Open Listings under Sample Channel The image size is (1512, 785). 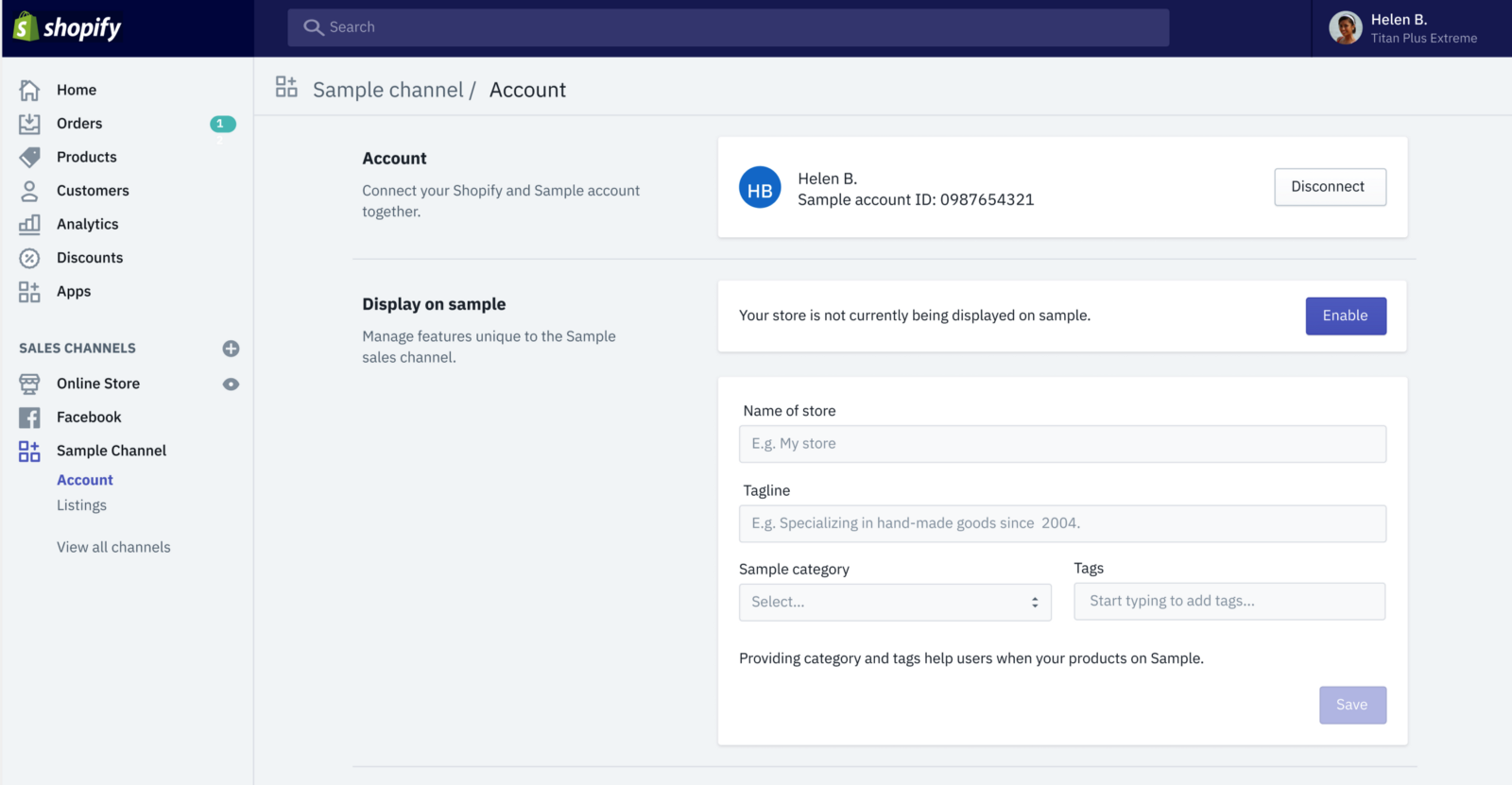pyautogui.click(x=81, y=505)
